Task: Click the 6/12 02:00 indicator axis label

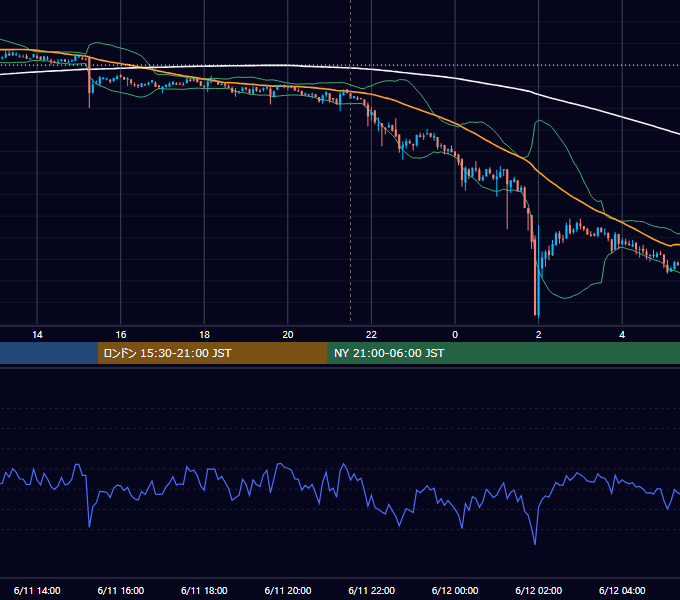Action: [x=539, y=590]
